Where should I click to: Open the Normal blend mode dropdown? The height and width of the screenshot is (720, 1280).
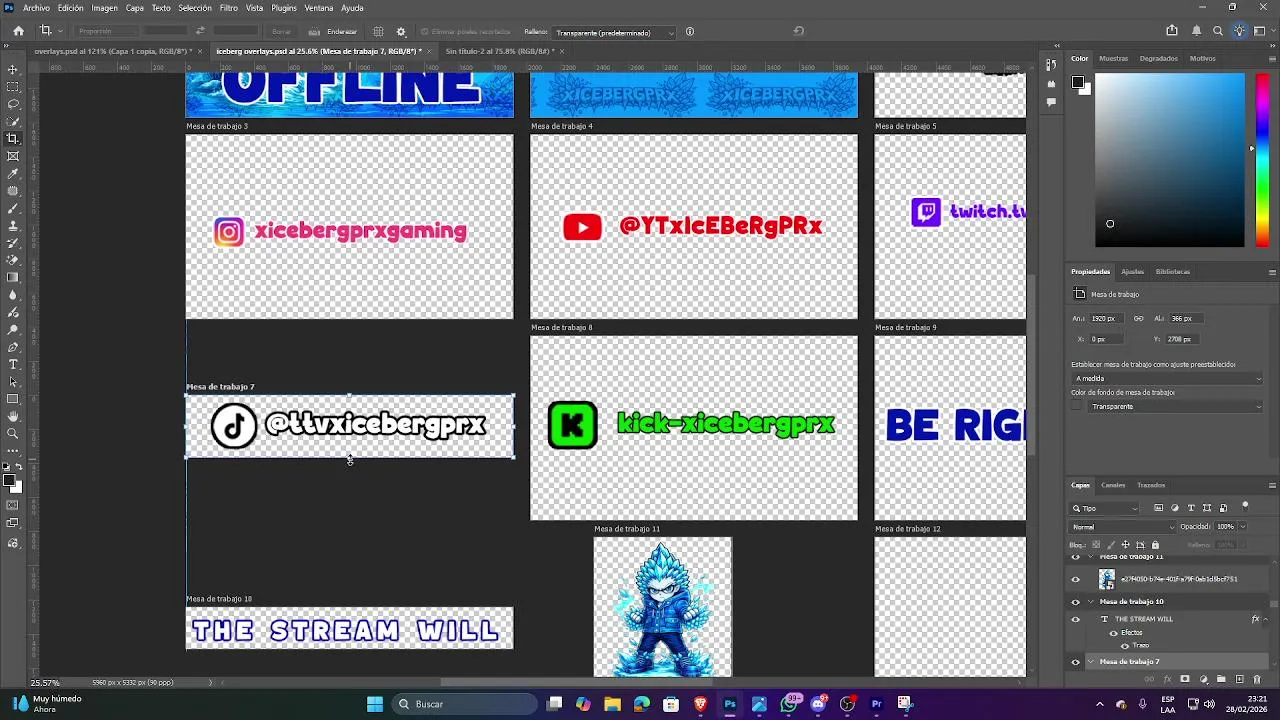1123,527
